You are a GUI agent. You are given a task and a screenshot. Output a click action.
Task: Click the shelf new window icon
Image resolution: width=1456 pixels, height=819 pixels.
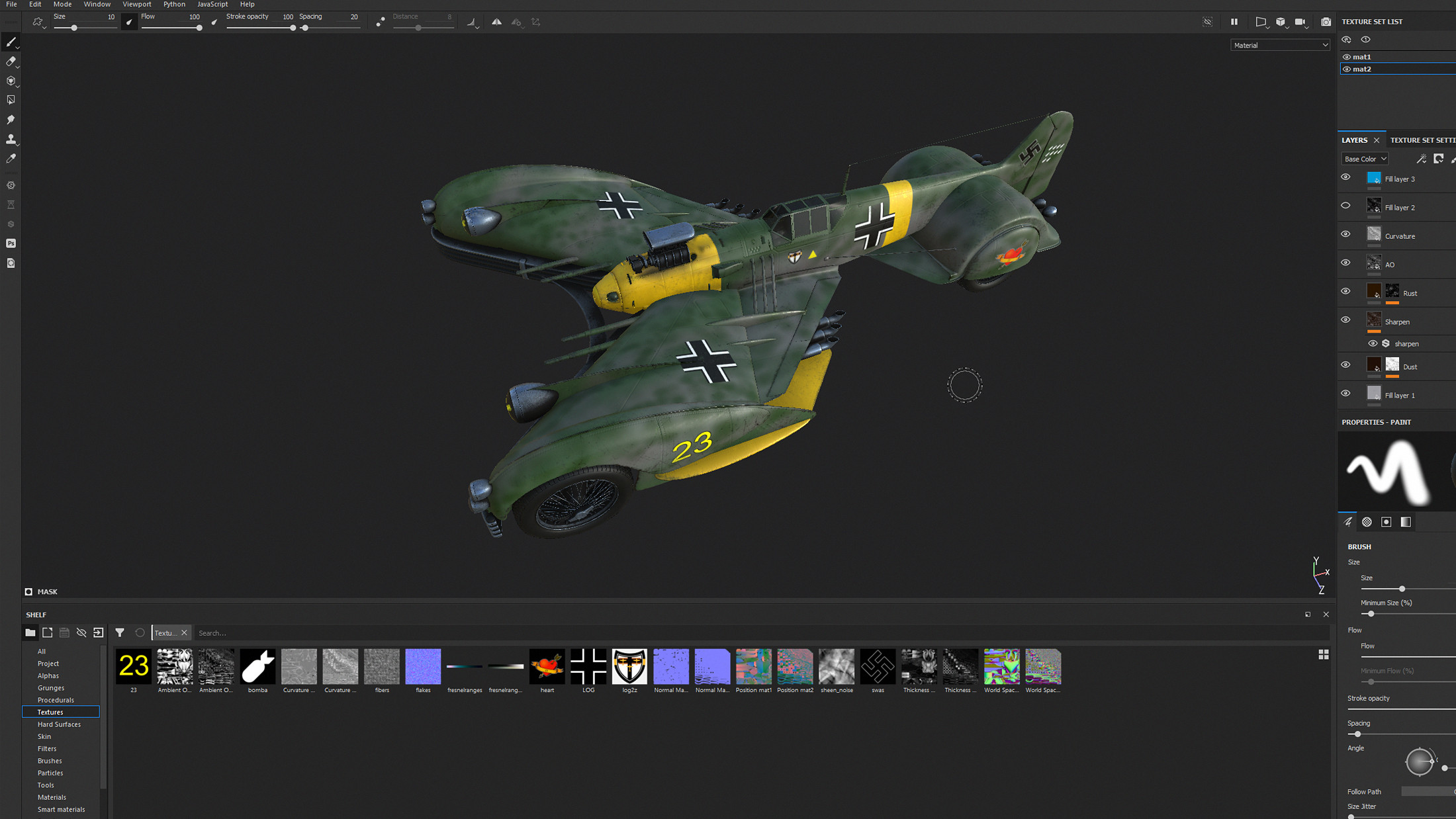[x=48, y=633]
